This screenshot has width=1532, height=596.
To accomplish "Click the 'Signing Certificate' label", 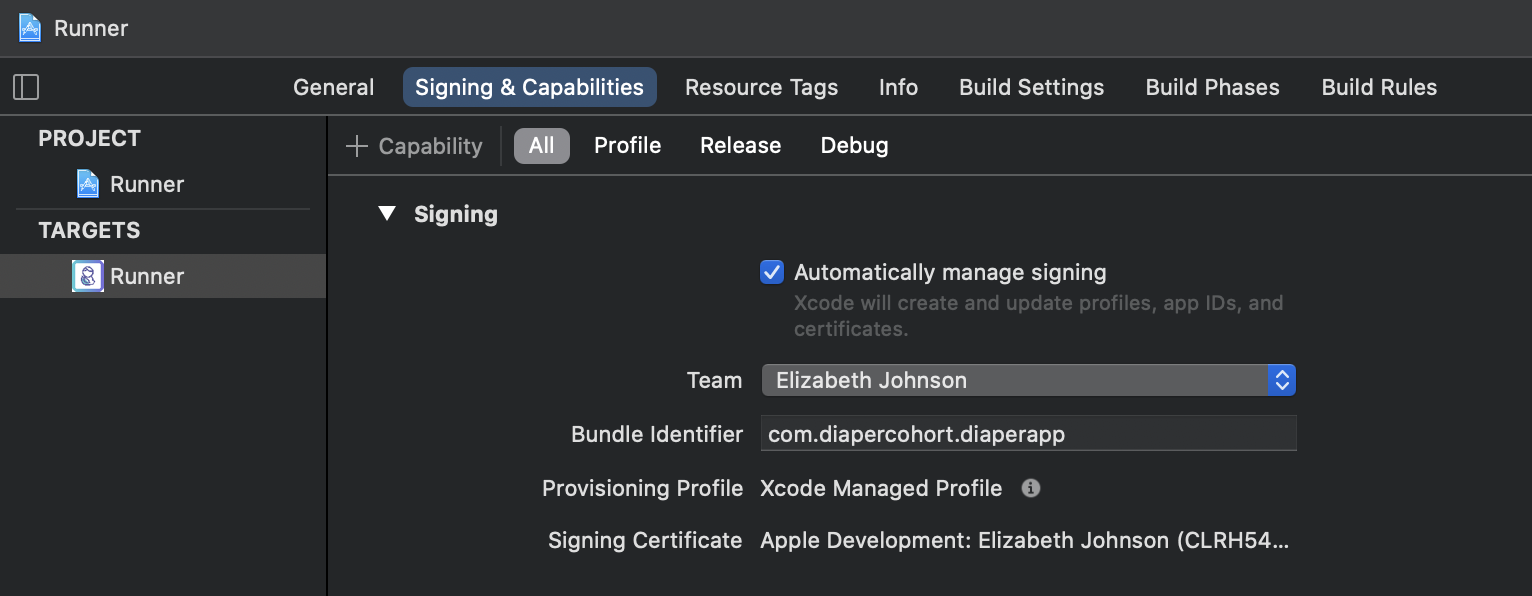I will coord(645,541).
